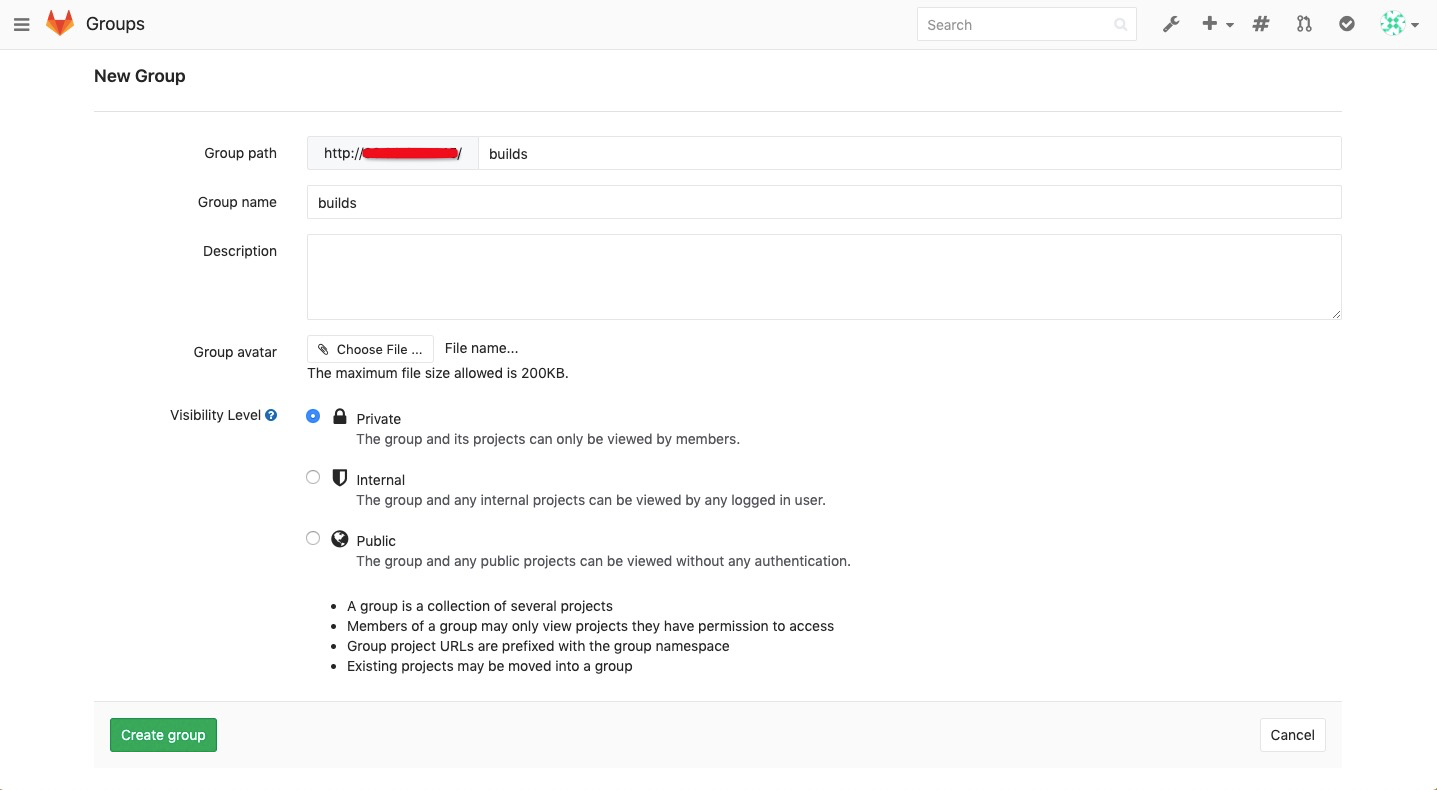Viewport: 1437px width, 790px height.
Task: Click the Public globe icon
Action: [x=340, y=539]
